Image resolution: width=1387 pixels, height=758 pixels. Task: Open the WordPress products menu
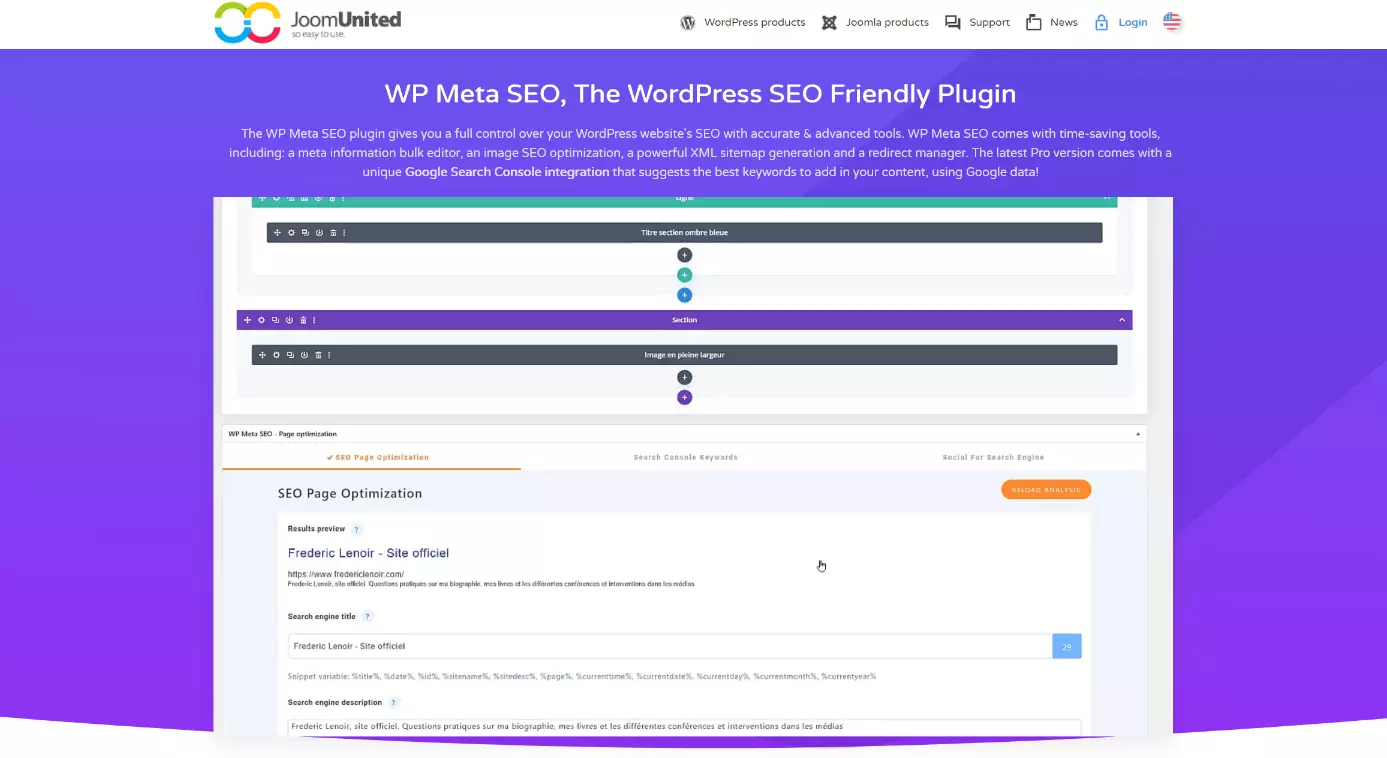tap(743, 22)
